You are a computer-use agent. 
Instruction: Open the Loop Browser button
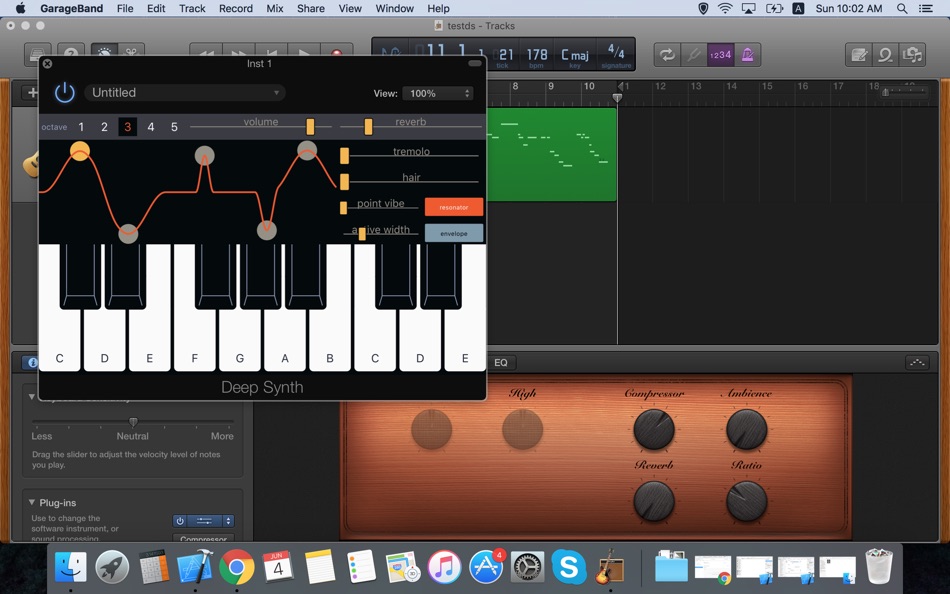(885, 55)
